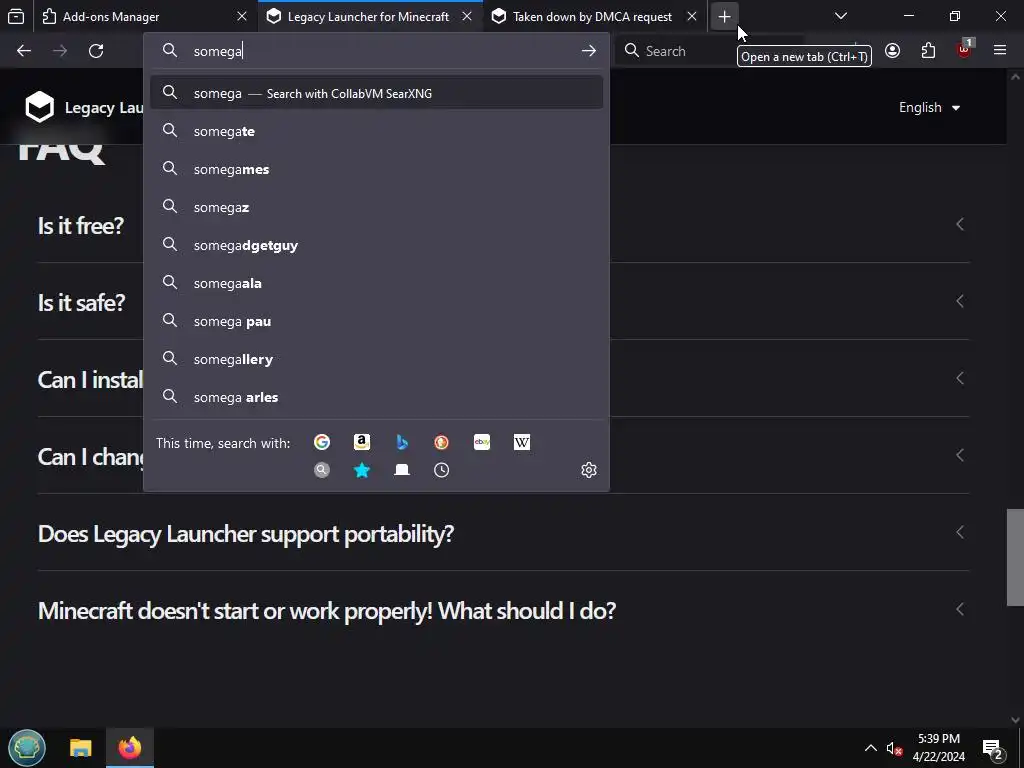Click the go arrow in the address bar

tap(588, 51)
